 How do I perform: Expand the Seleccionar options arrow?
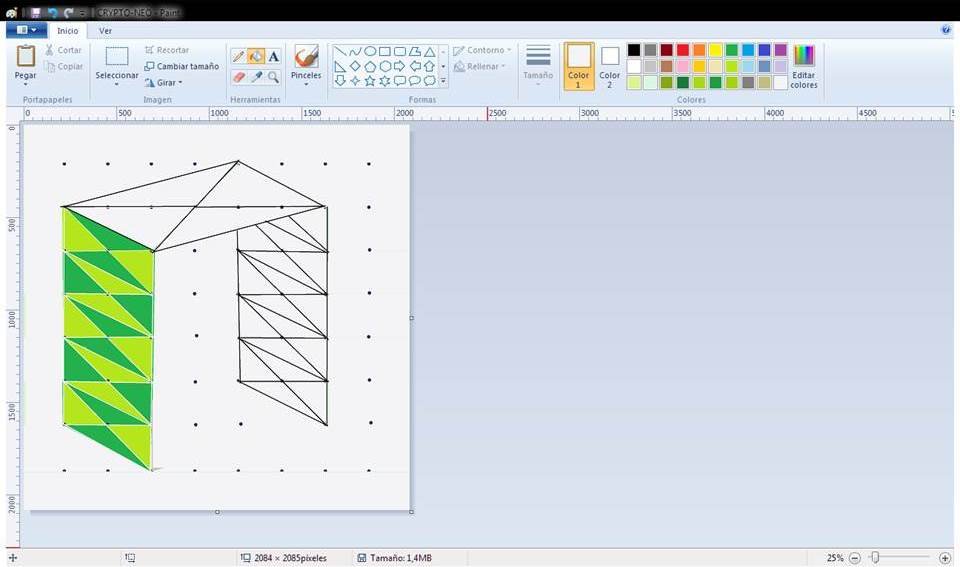coord(116,84)
